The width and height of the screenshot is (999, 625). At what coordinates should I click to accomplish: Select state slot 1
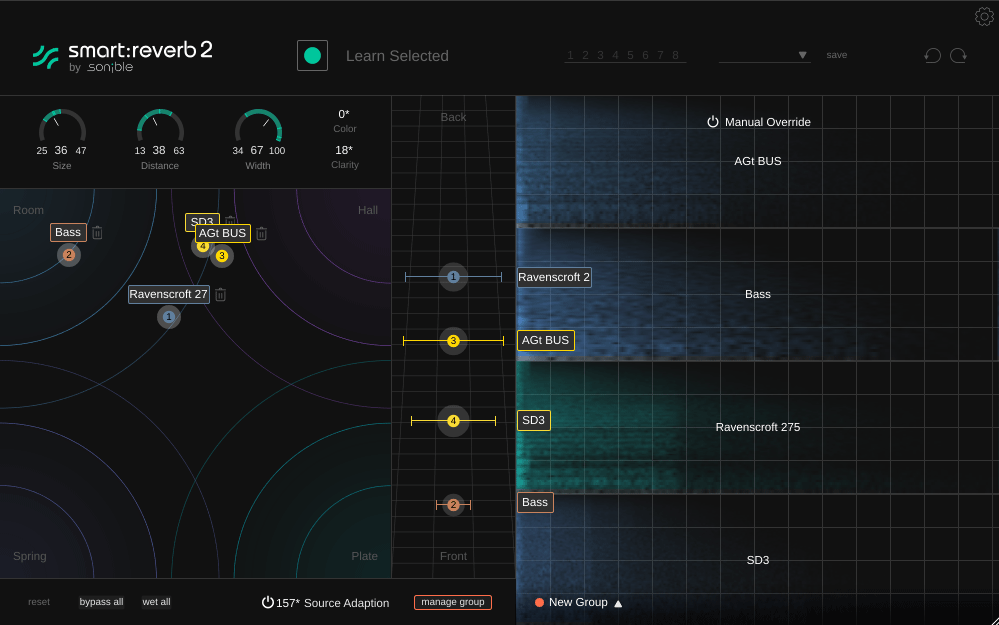click(x=570, y=55)
